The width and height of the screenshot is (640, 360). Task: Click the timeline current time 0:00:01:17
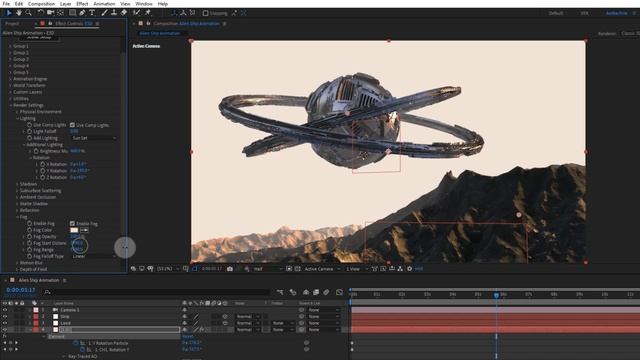(20, 290)
